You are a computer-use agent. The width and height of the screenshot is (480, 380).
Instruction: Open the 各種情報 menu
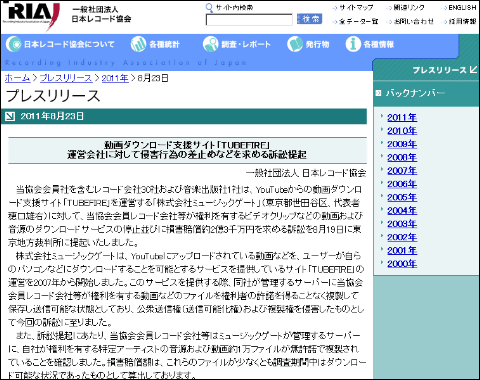click(379, 44)
